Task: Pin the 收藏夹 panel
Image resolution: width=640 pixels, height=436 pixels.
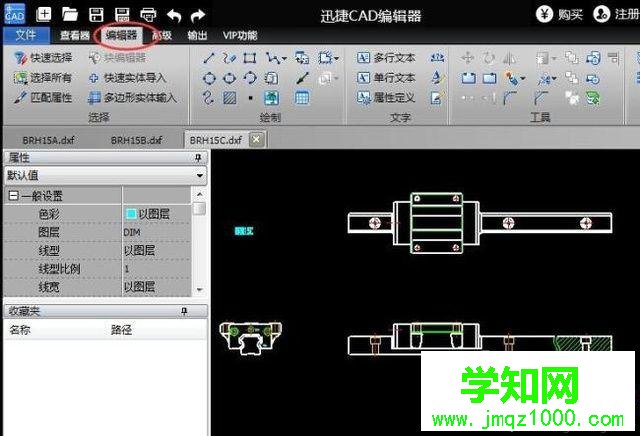Action: tap(184, 311)
